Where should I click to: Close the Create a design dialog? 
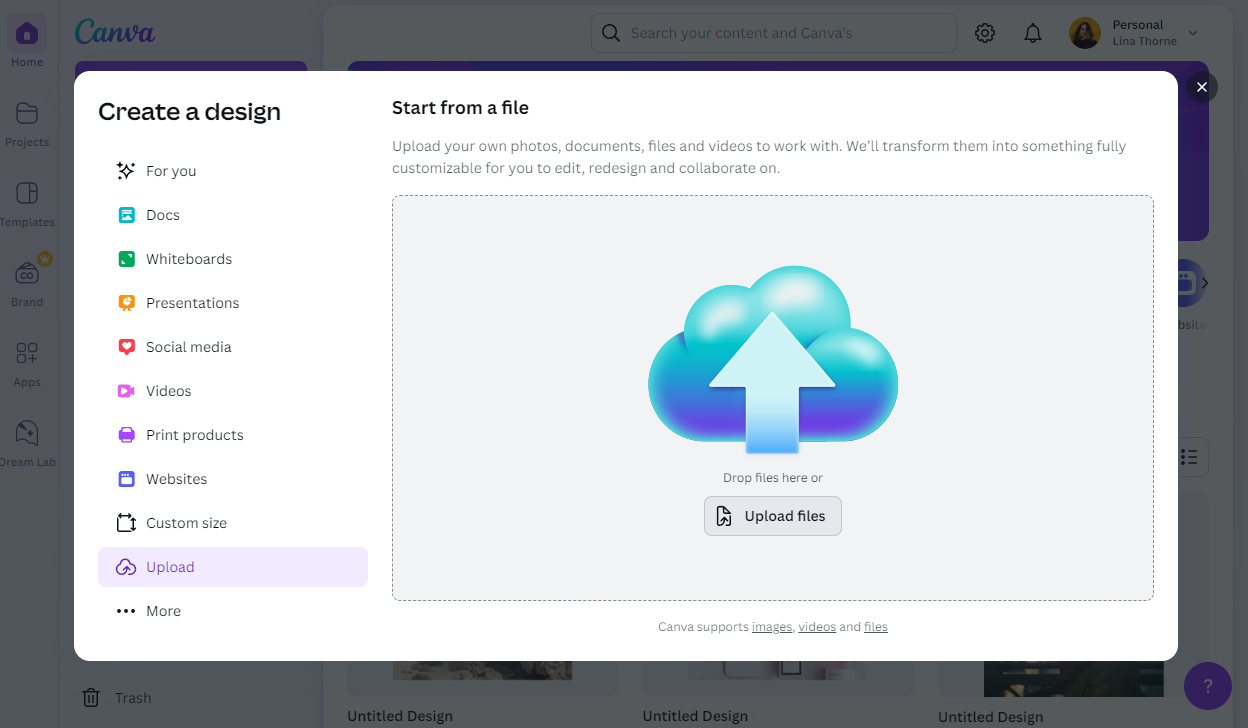tap(1202, 87)
